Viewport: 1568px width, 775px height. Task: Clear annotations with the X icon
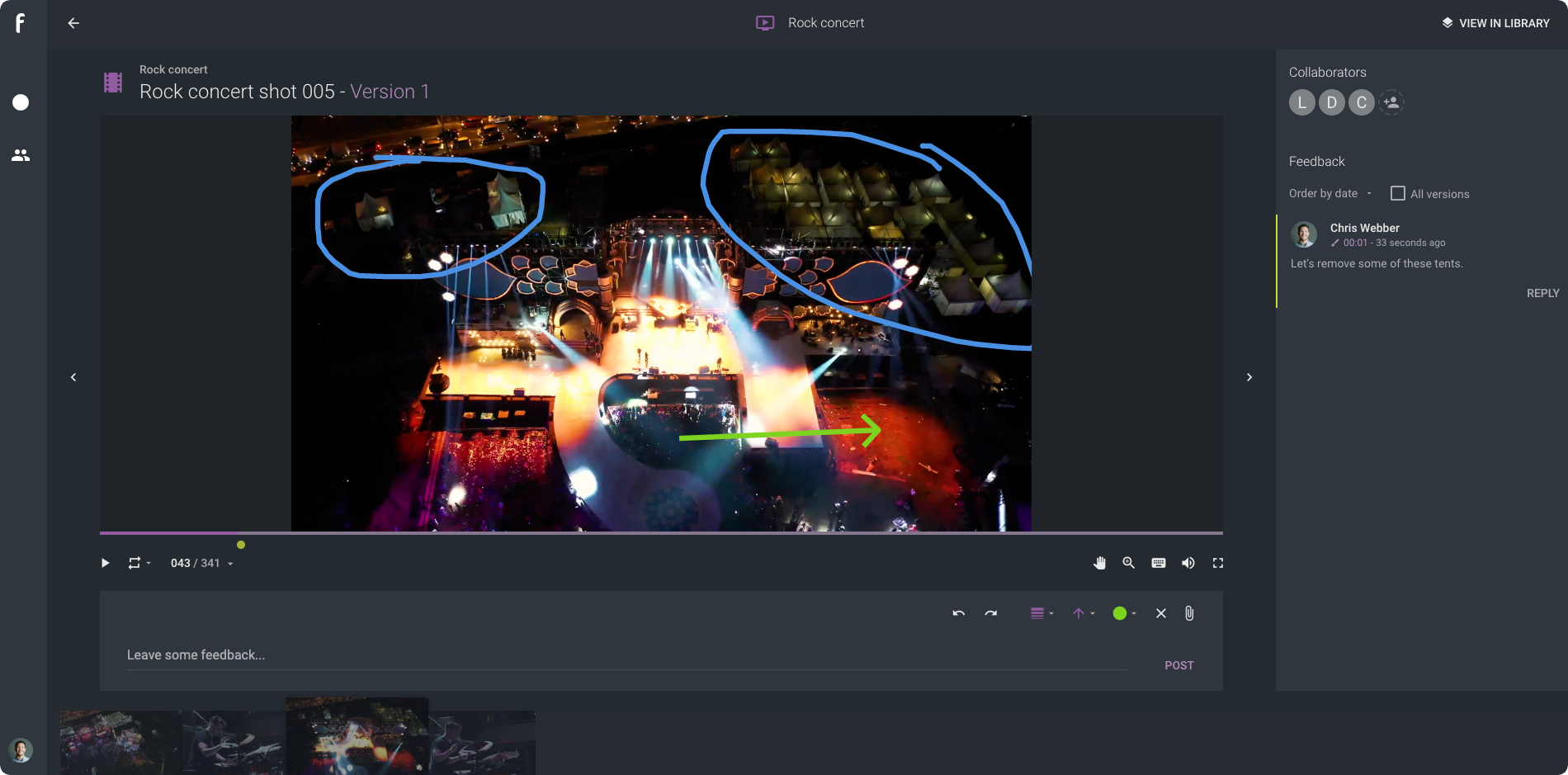point(1161,613)
